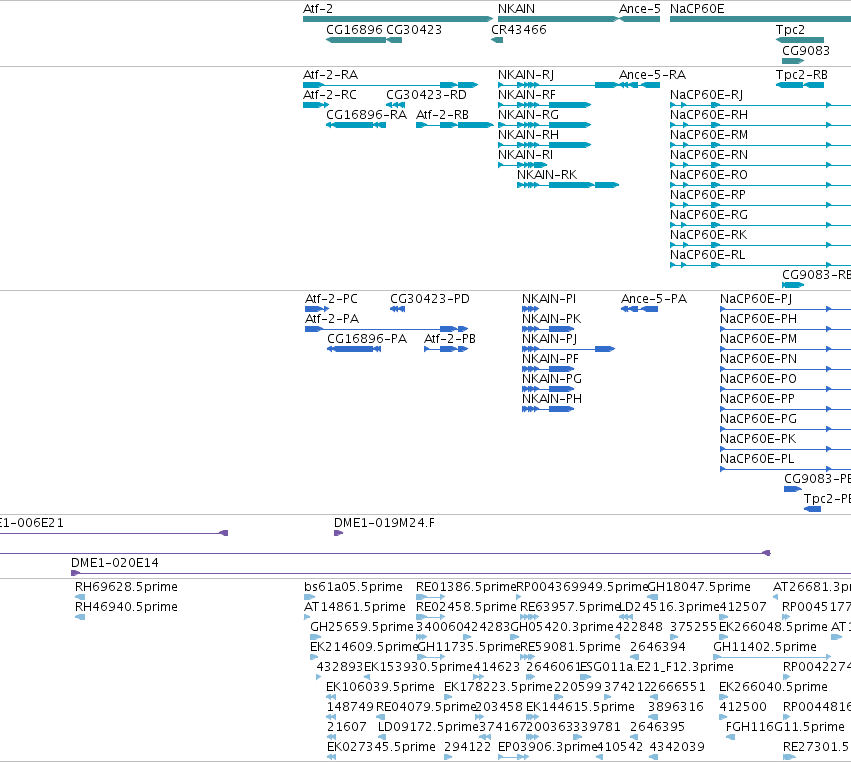Click transcript NaCP60E-RM label

pos(709,135)
